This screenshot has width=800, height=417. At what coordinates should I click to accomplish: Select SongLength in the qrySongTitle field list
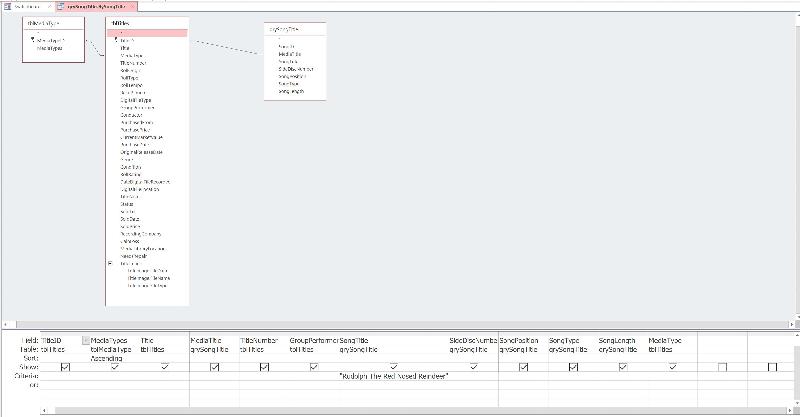(291, 91)
